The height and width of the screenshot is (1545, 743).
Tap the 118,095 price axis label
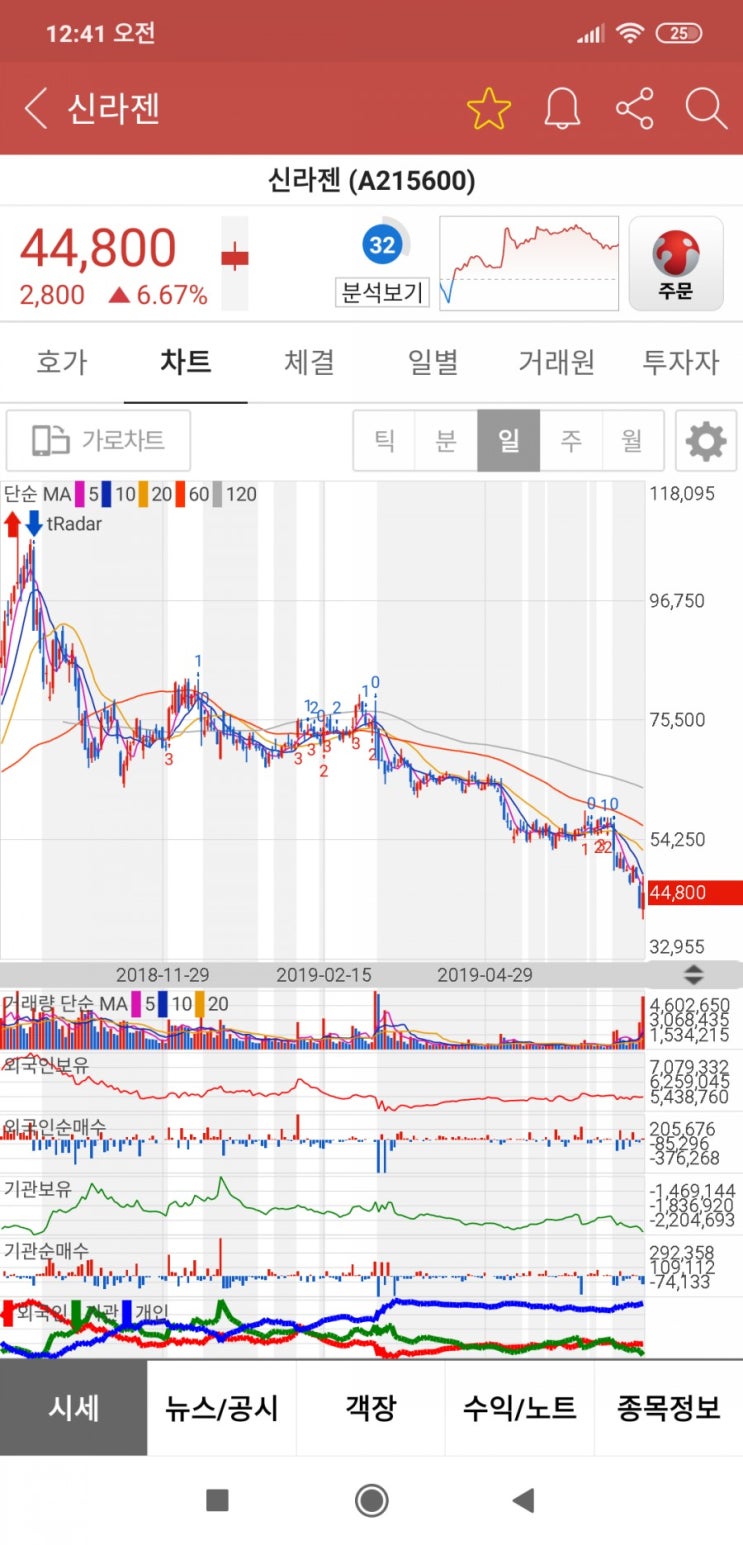pos(683,494)
